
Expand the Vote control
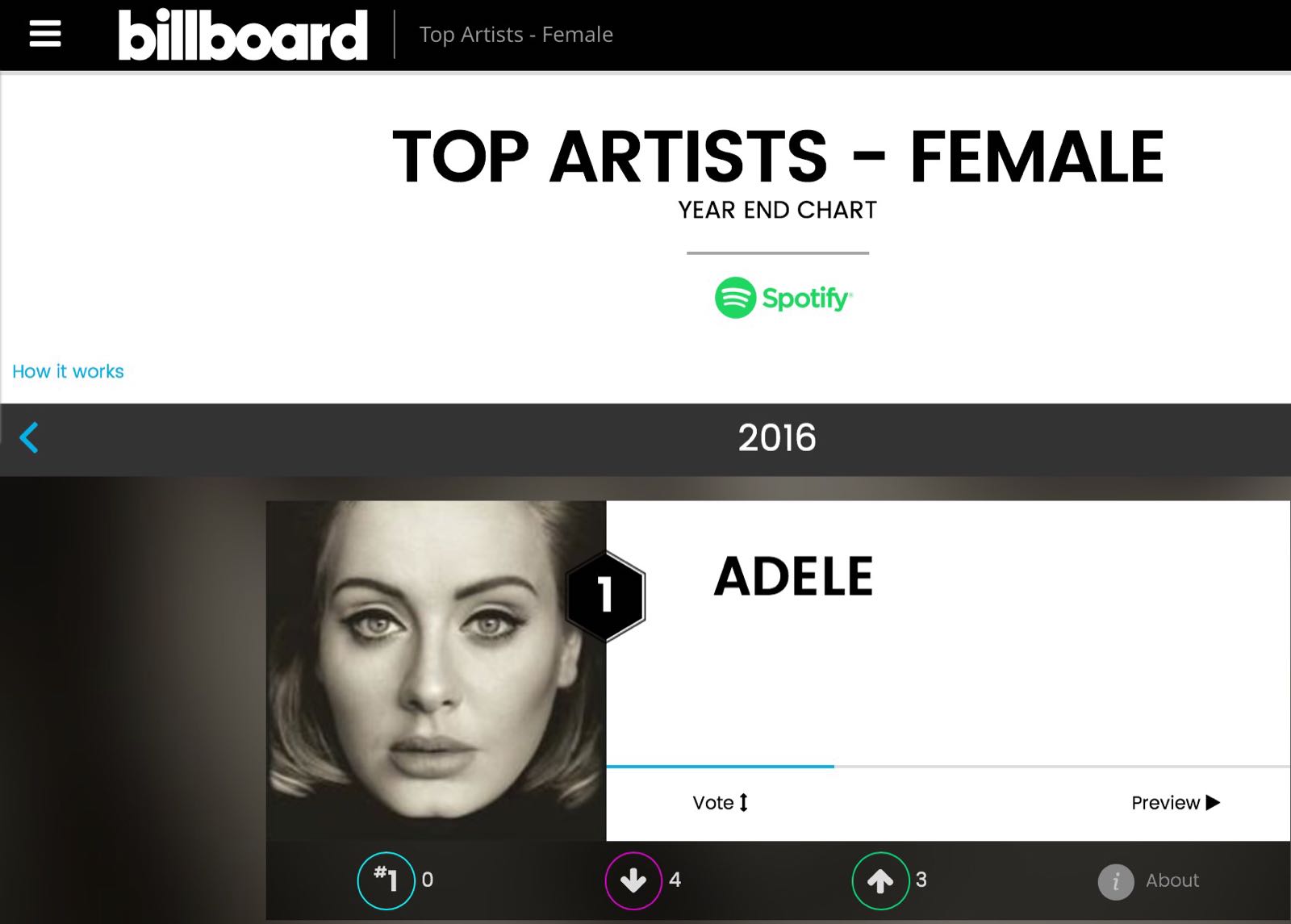click(x=720, y=803)
